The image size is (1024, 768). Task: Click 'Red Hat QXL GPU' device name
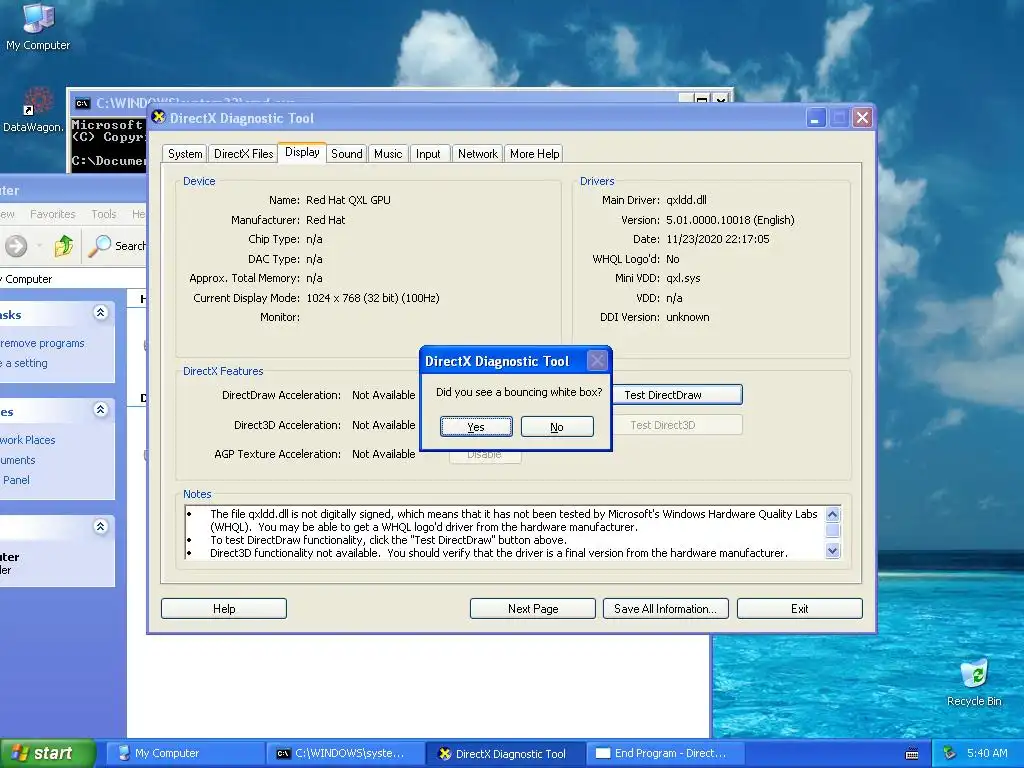coord(348,200)
